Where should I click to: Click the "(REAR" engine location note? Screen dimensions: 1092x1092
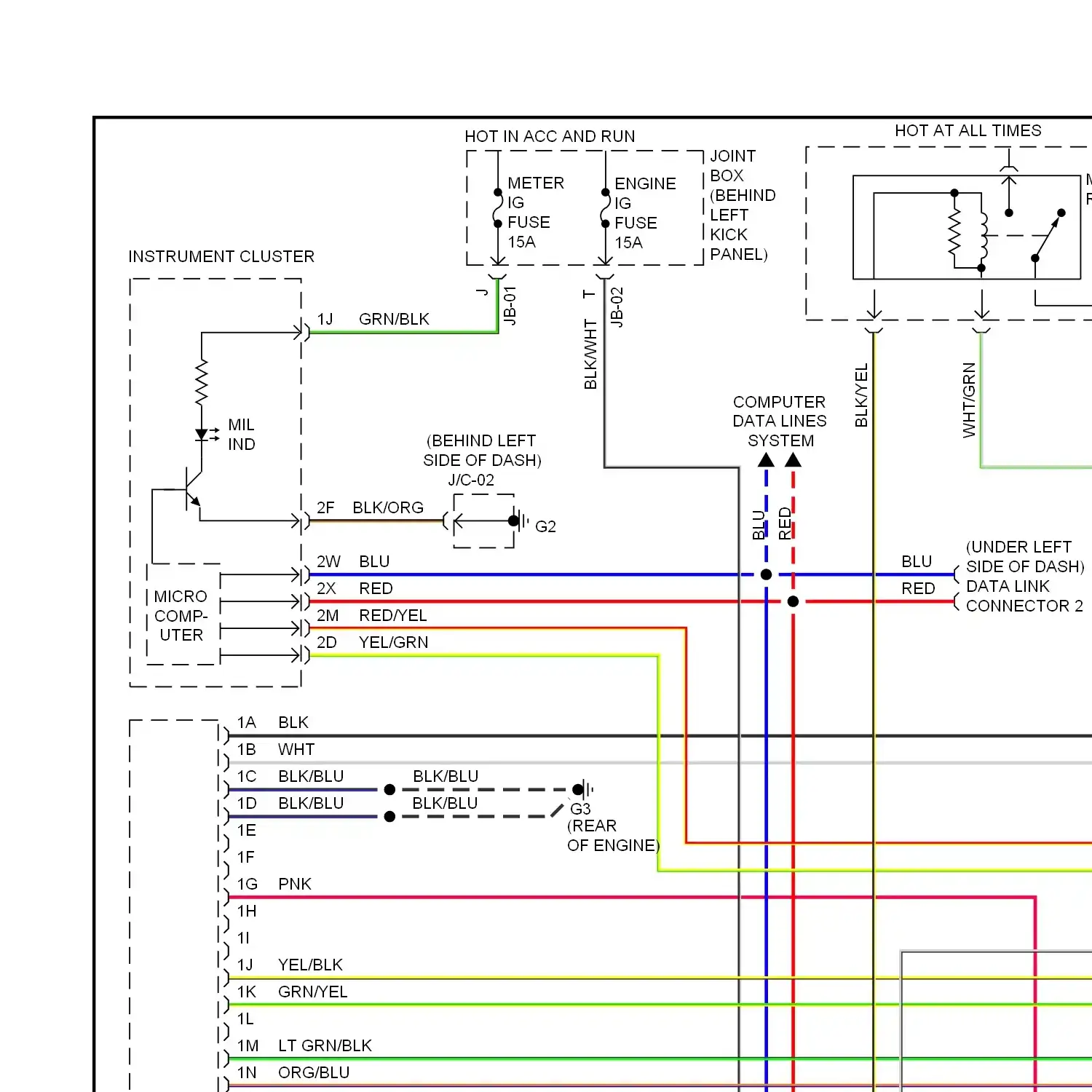coord(592,826)
